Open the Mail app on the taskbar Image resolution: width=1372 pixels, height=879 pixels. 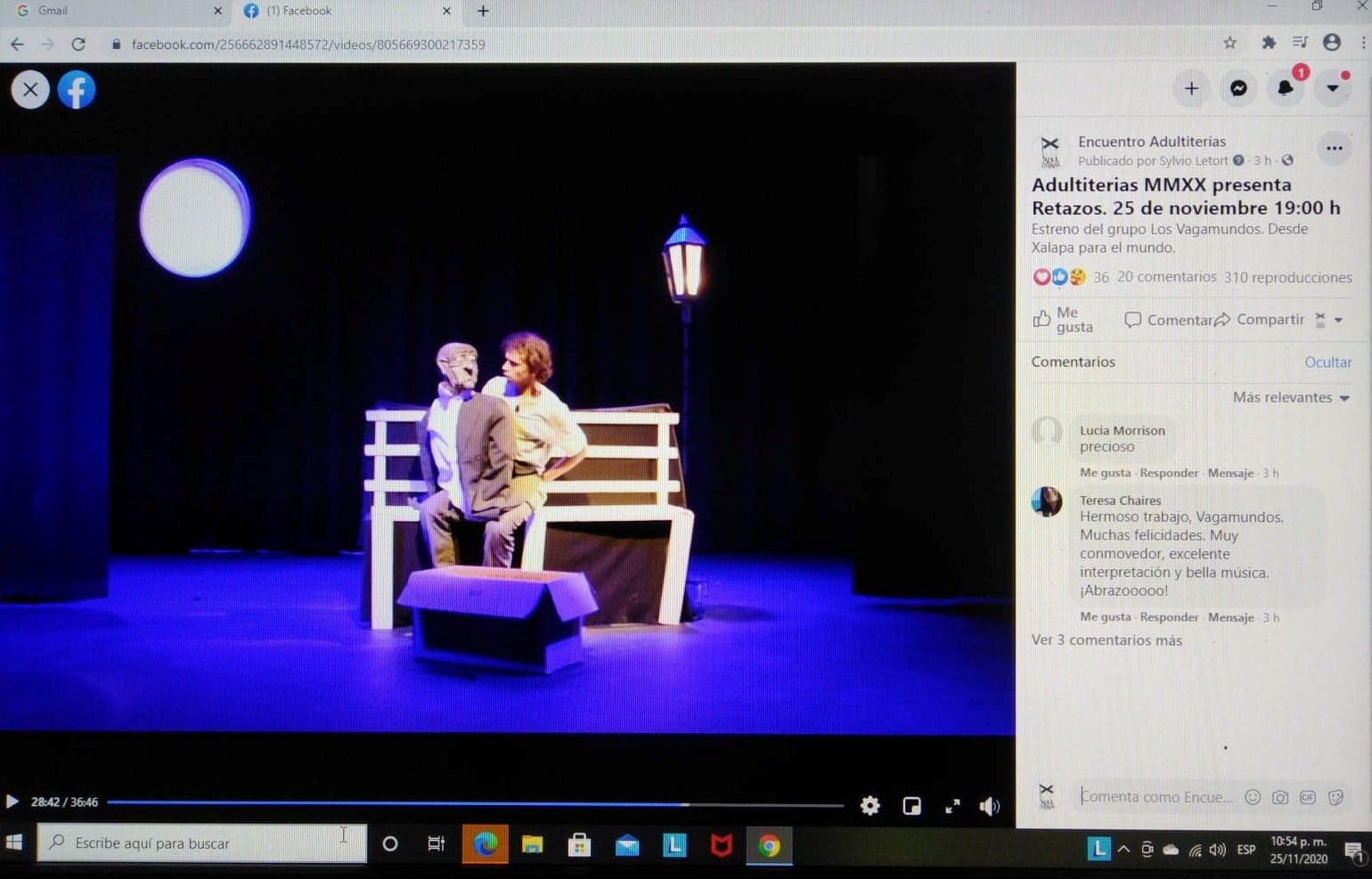627,844
